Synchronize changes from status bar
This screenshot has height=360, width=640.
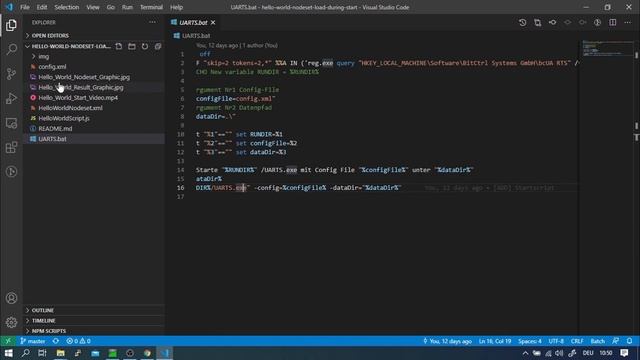(56, 341)
